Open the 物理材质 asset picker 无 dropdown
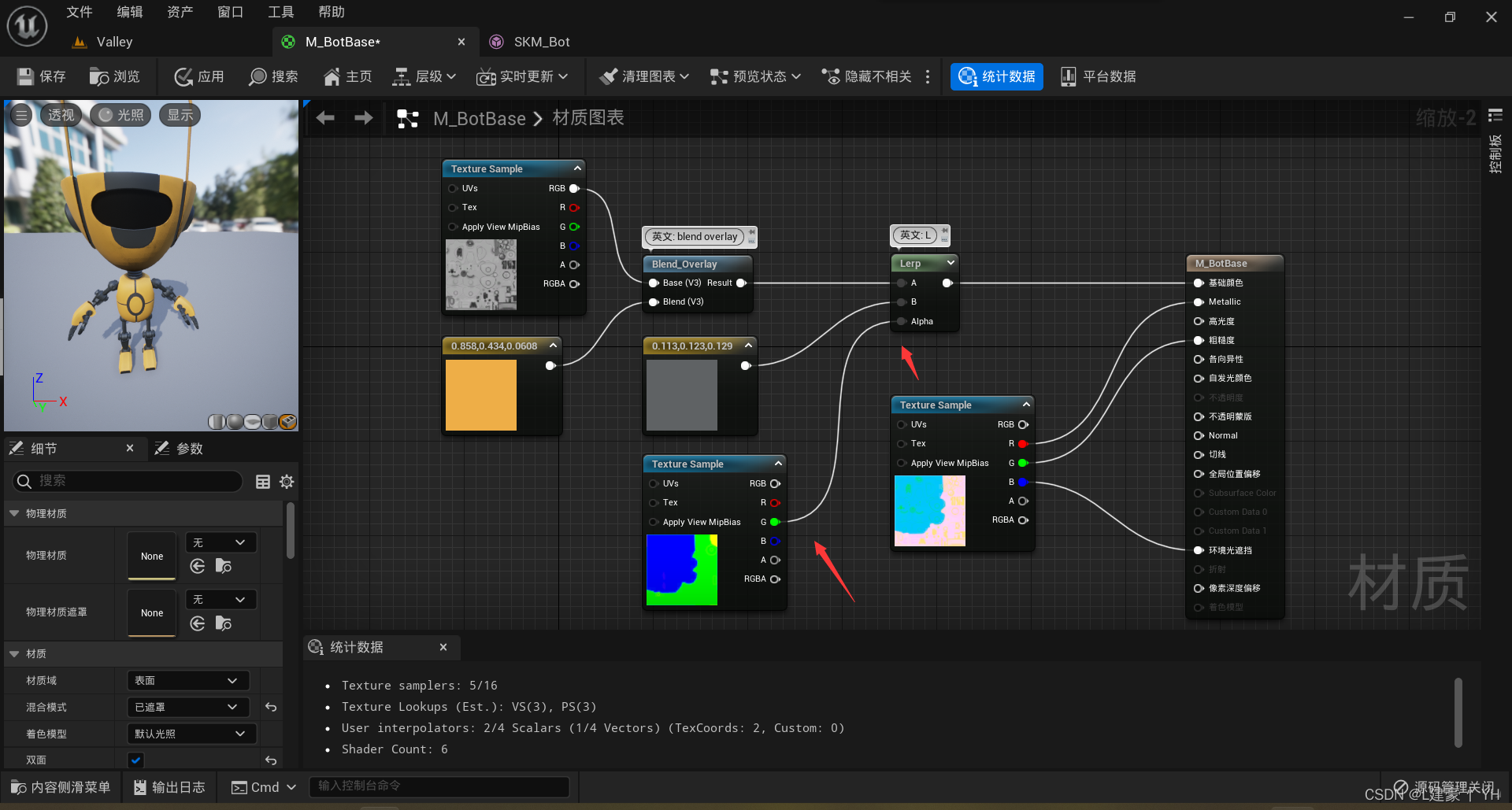This screenshot has width=1512, height=810. coord(220,542)
